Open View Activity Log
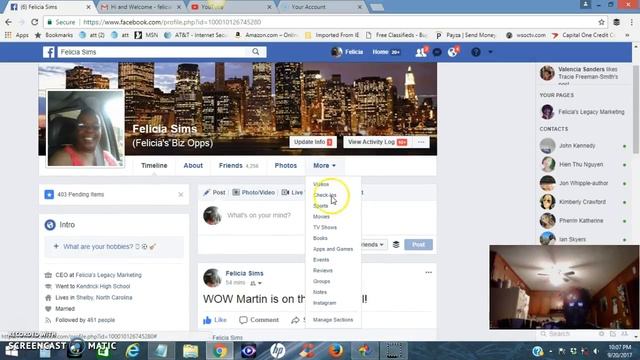This screenshot has height=360, width=640. 377,142
